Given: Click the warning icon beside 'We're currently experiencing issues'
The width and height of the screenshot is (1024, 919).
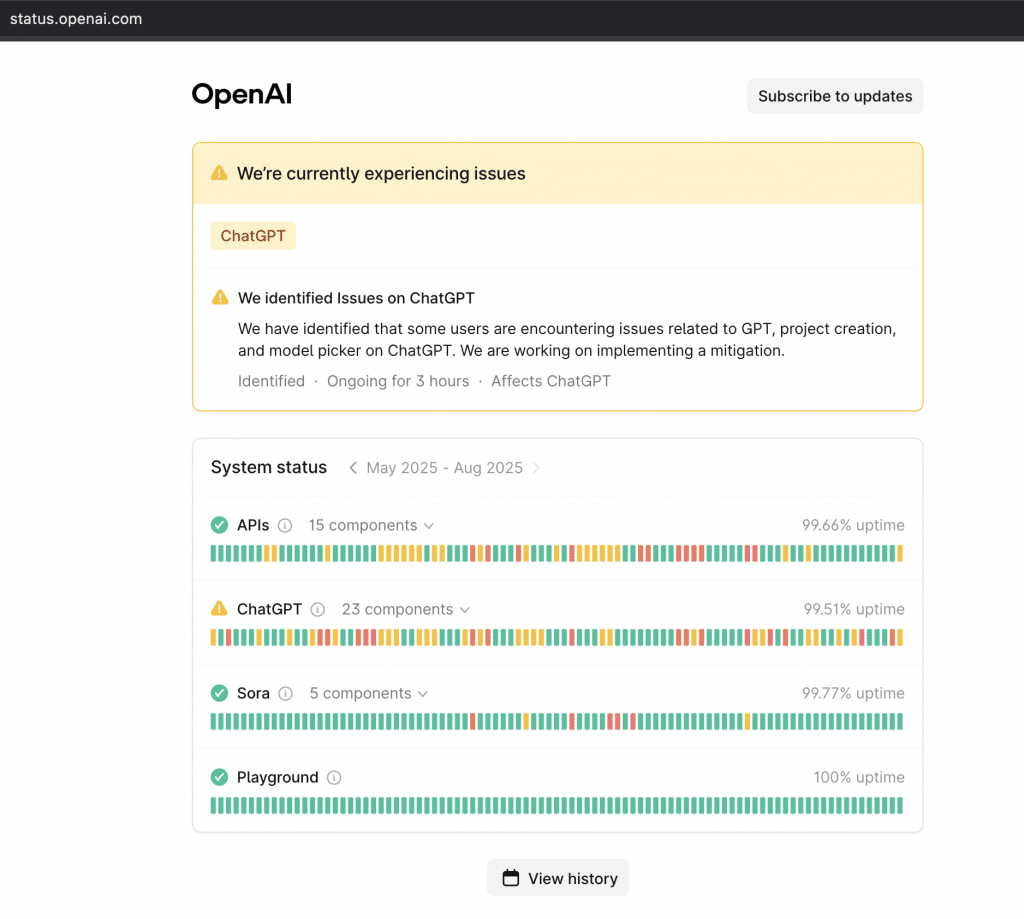Looking at the screenshot, I should tap(219, 173).
